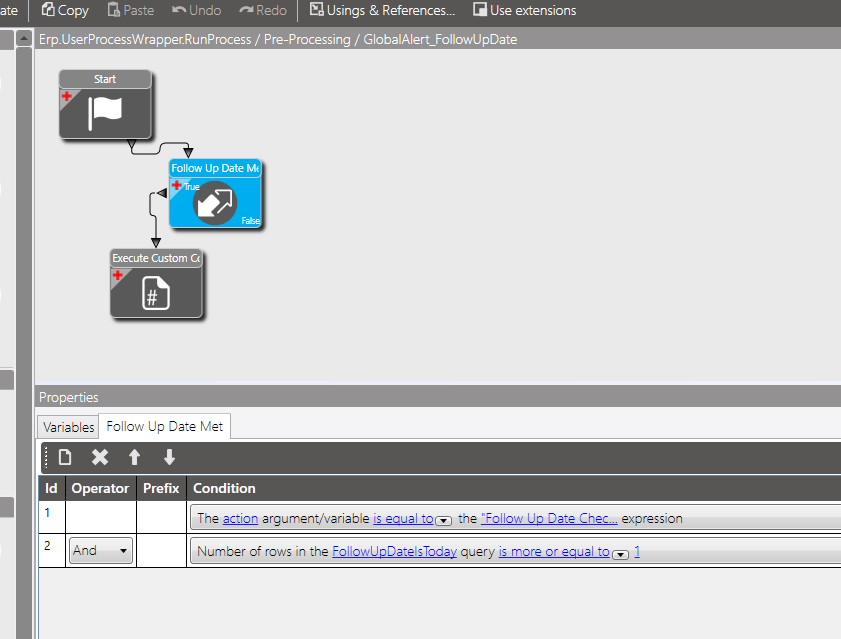
Task: Select the Start flag icon node
Action: tap(105, 113)
